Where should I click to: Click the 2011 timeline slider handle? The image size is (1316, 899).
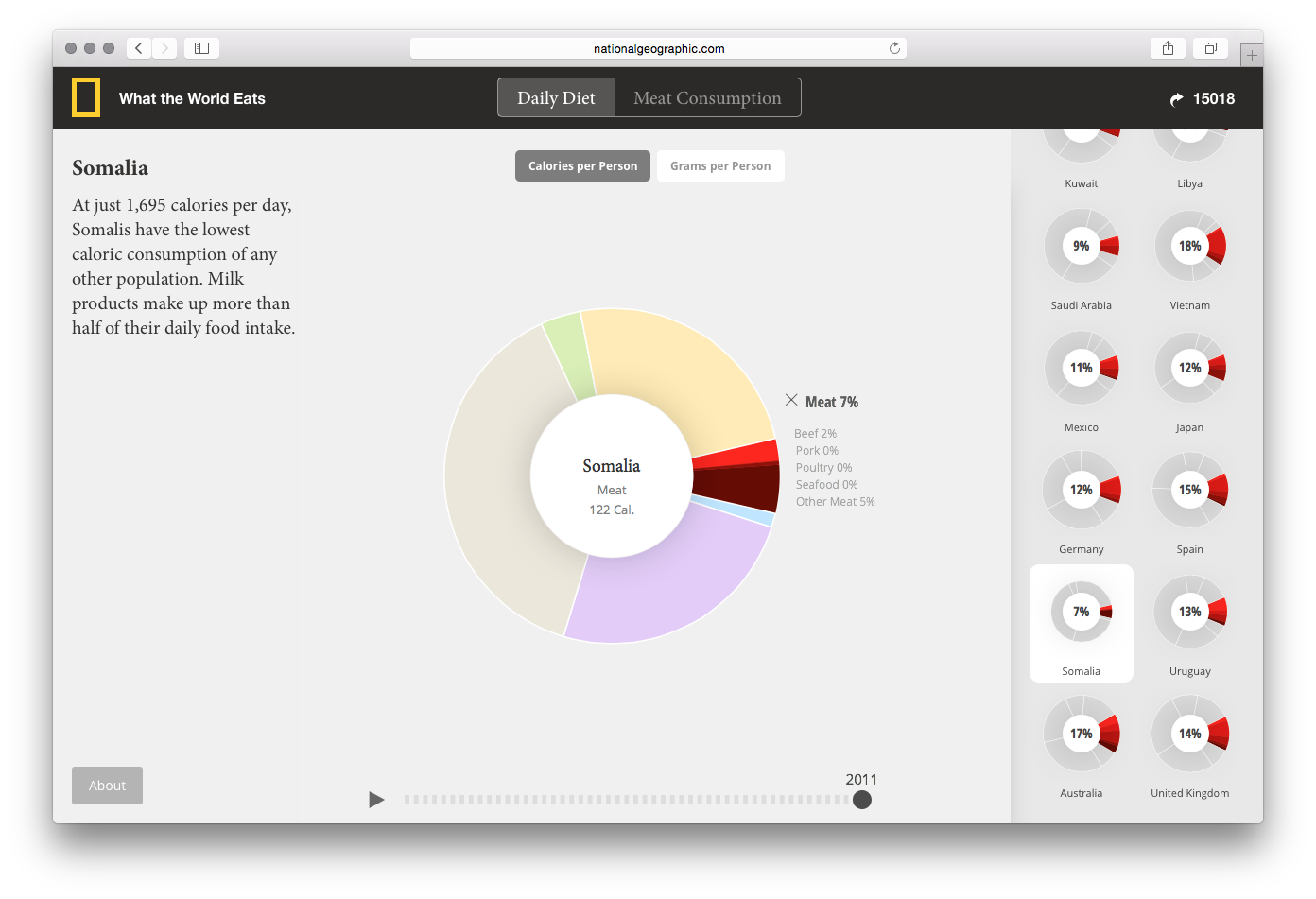[861, 800]
